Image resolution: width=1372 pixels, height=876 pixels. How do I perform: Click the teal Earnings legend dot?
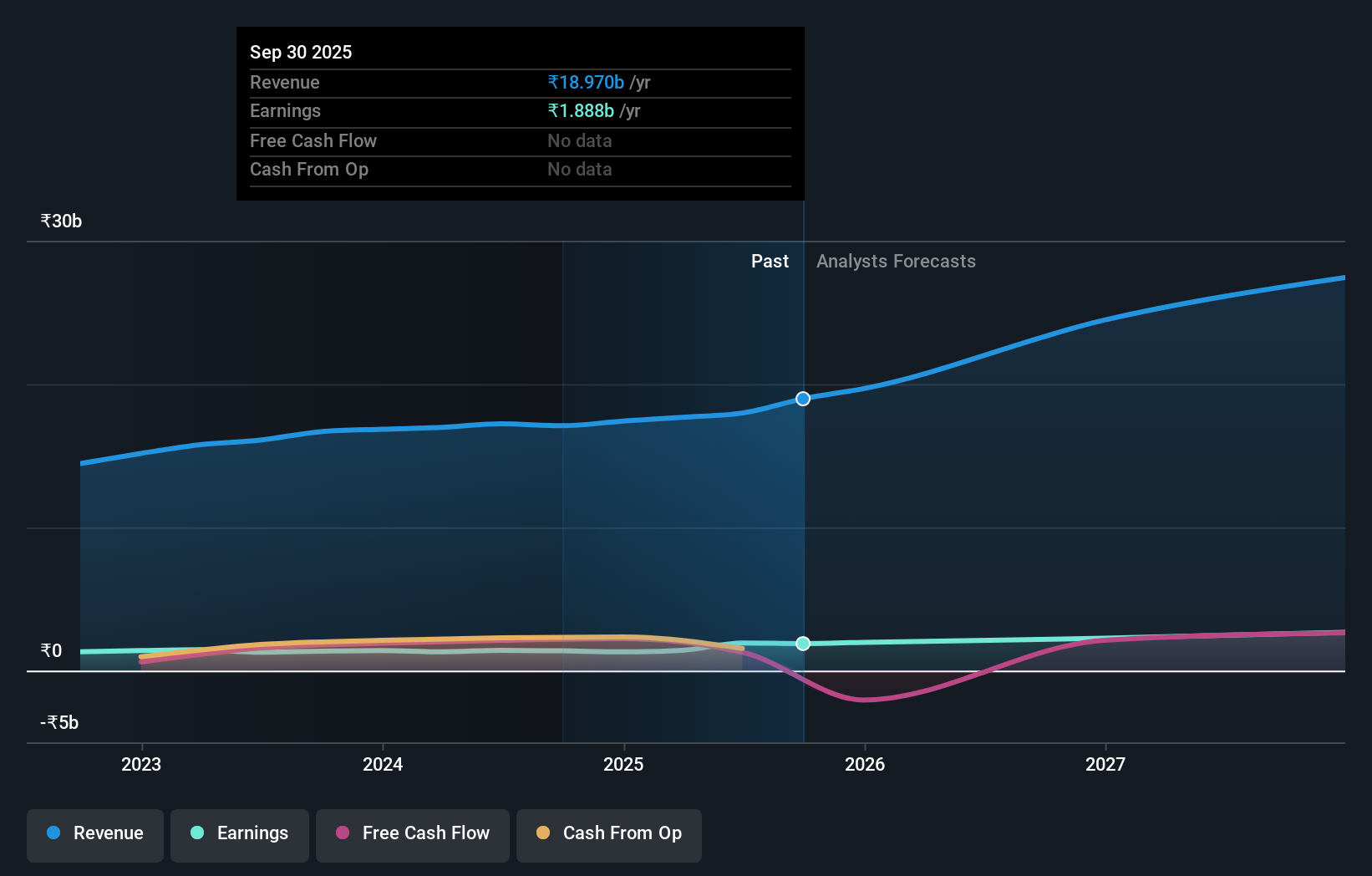click(x=197, y=833)
